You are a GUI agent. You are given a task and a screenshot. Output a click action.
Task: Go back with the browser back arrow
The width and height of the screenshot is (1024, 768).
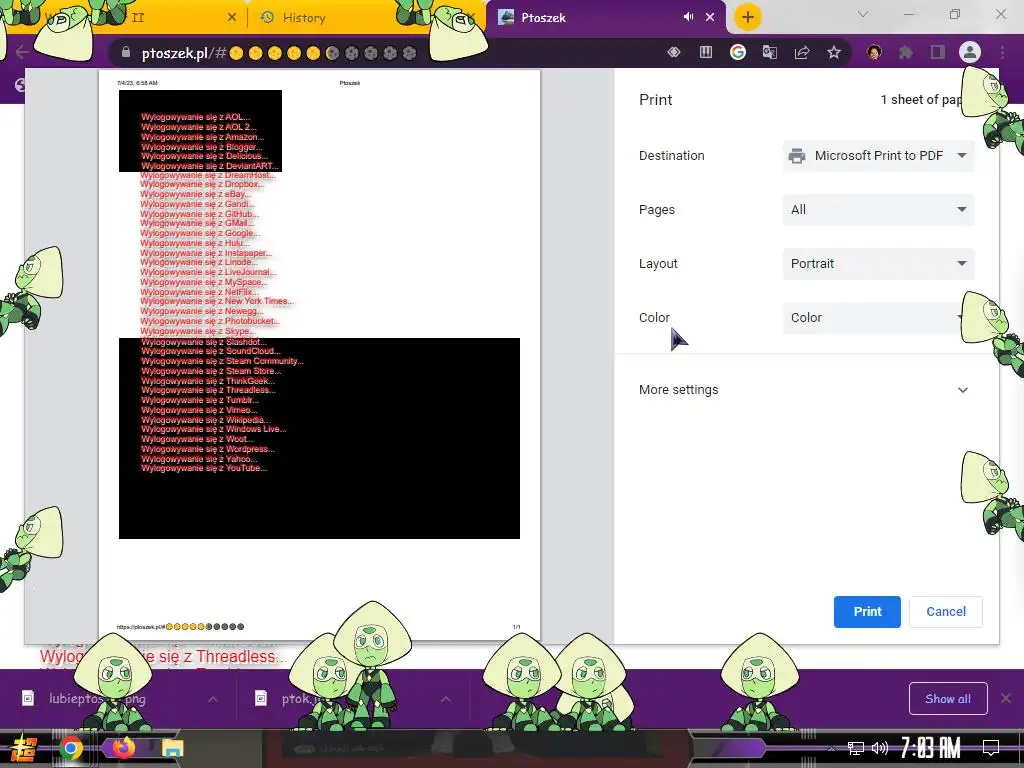[21, 52]
